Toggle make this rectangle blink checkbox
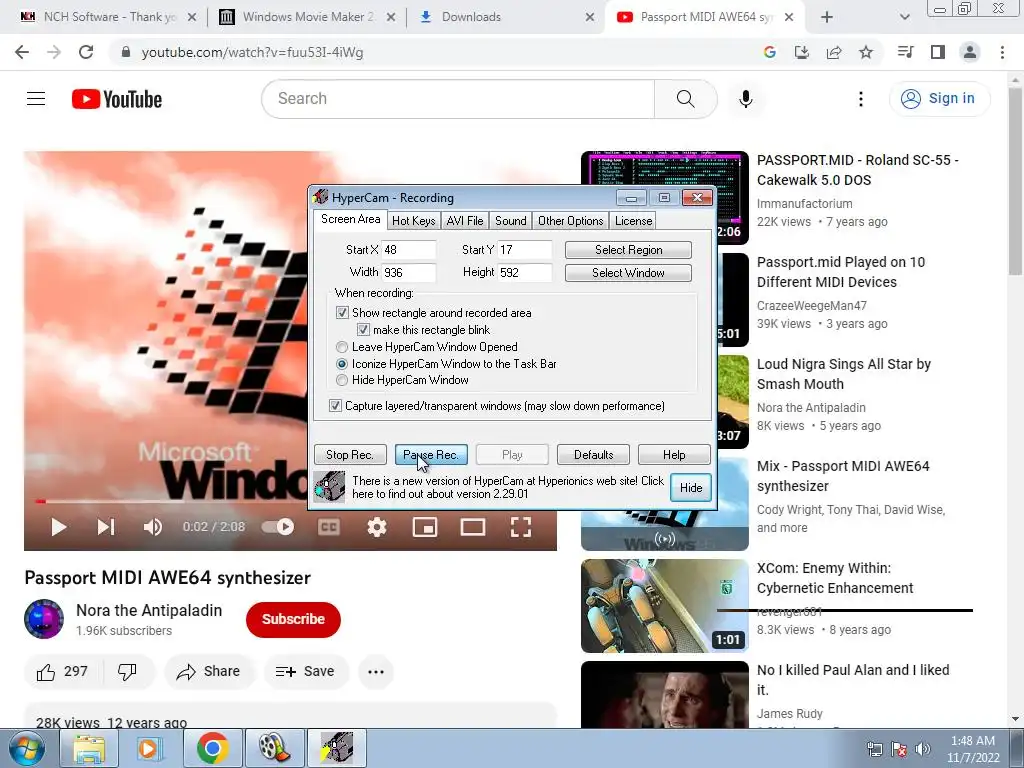The width and height of the screenshot is (1024, 768). [363, 330]
